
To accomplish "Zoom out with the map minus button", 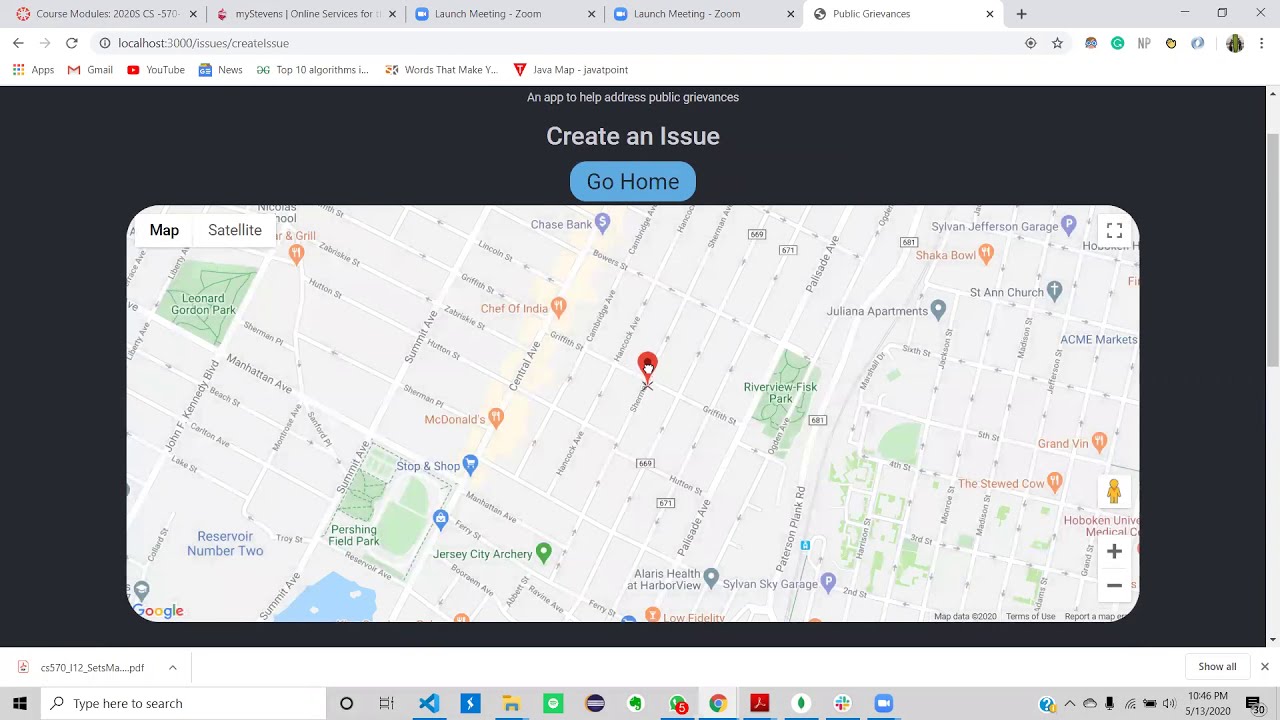I will [x=1114, y=585].
